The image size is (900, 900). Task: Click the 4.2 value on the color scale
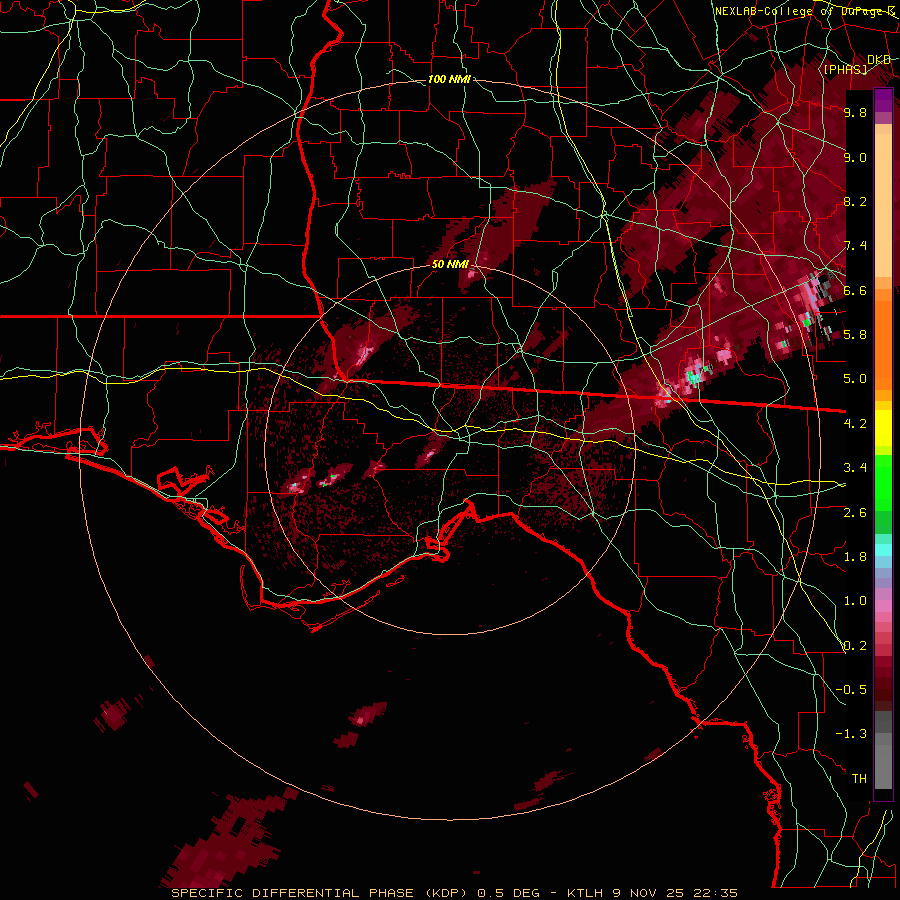(x=855, y=424)
